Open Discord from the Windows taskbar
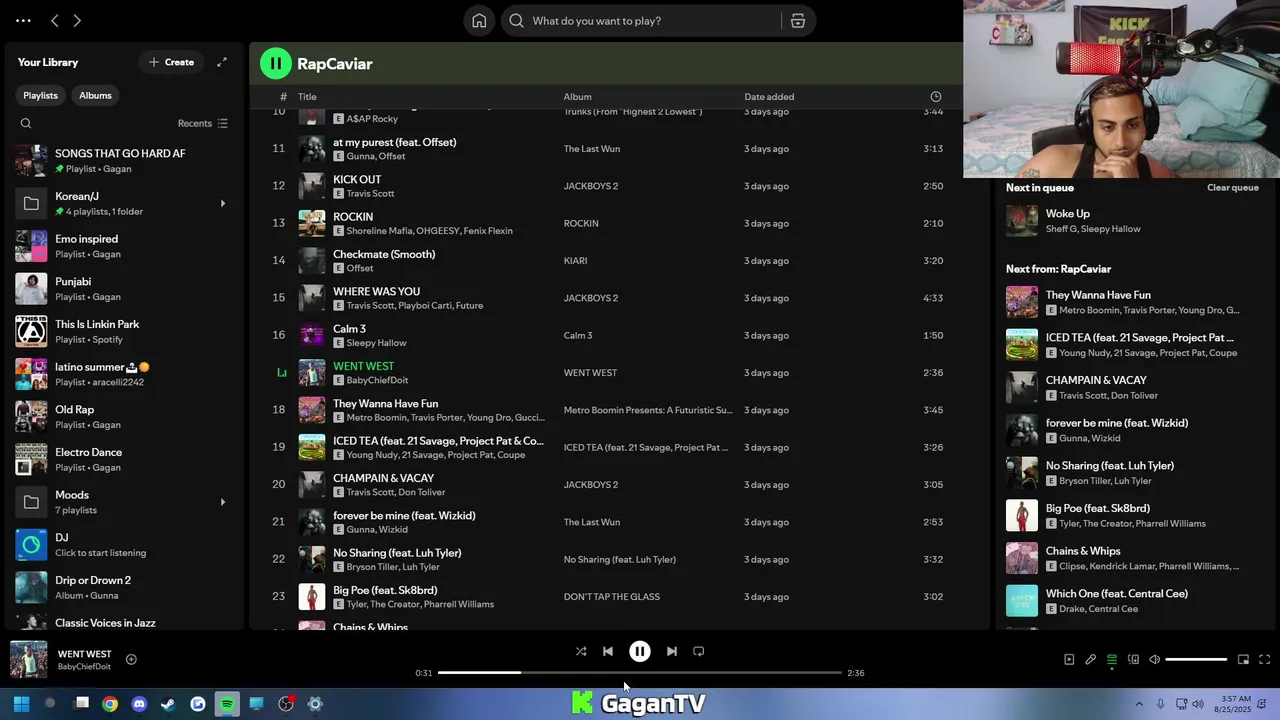 [139, 704]
